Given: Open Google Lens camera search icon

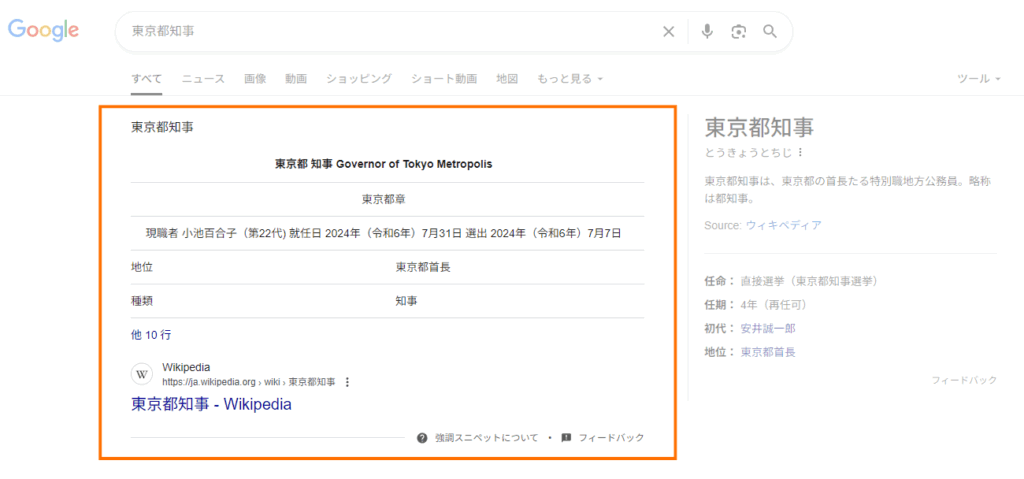Looking at the screenshot, I should [x=739, y=31].
